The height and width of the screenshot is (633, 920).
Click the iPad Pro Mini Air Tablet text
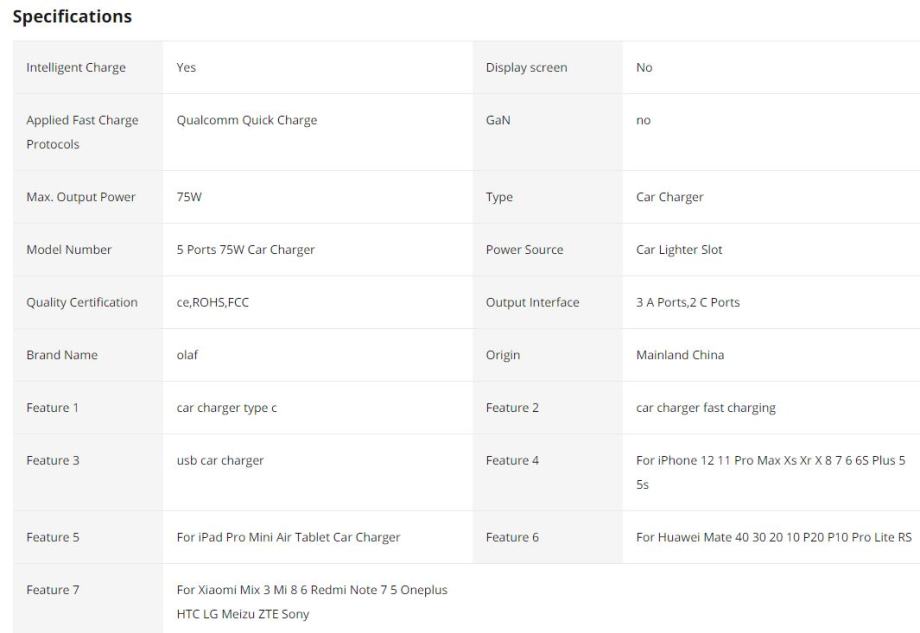click(288, 537)
